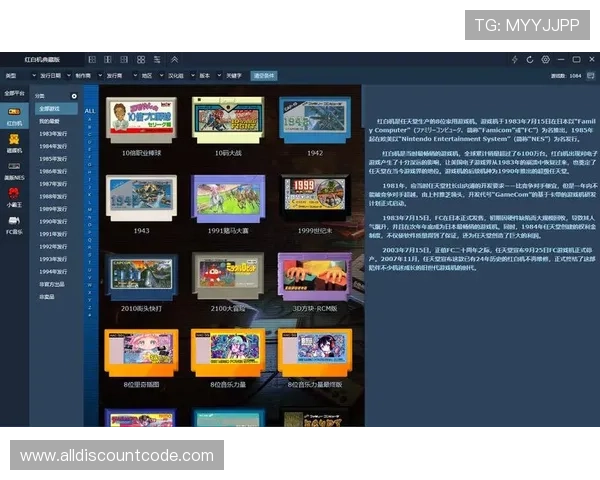Open the 汉化组 filter dropdown

(181, 75)
